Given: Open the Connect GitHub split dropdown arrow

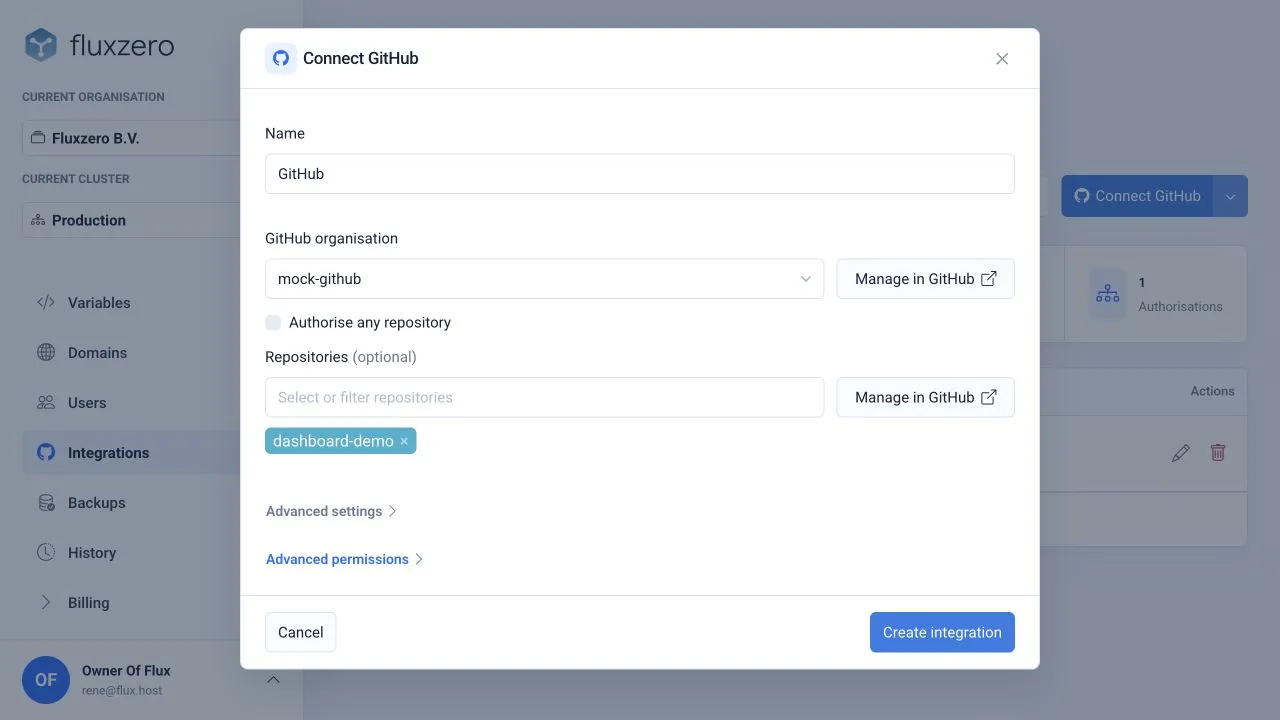Looking at the screenshot, I should (x=1231, y=196).
